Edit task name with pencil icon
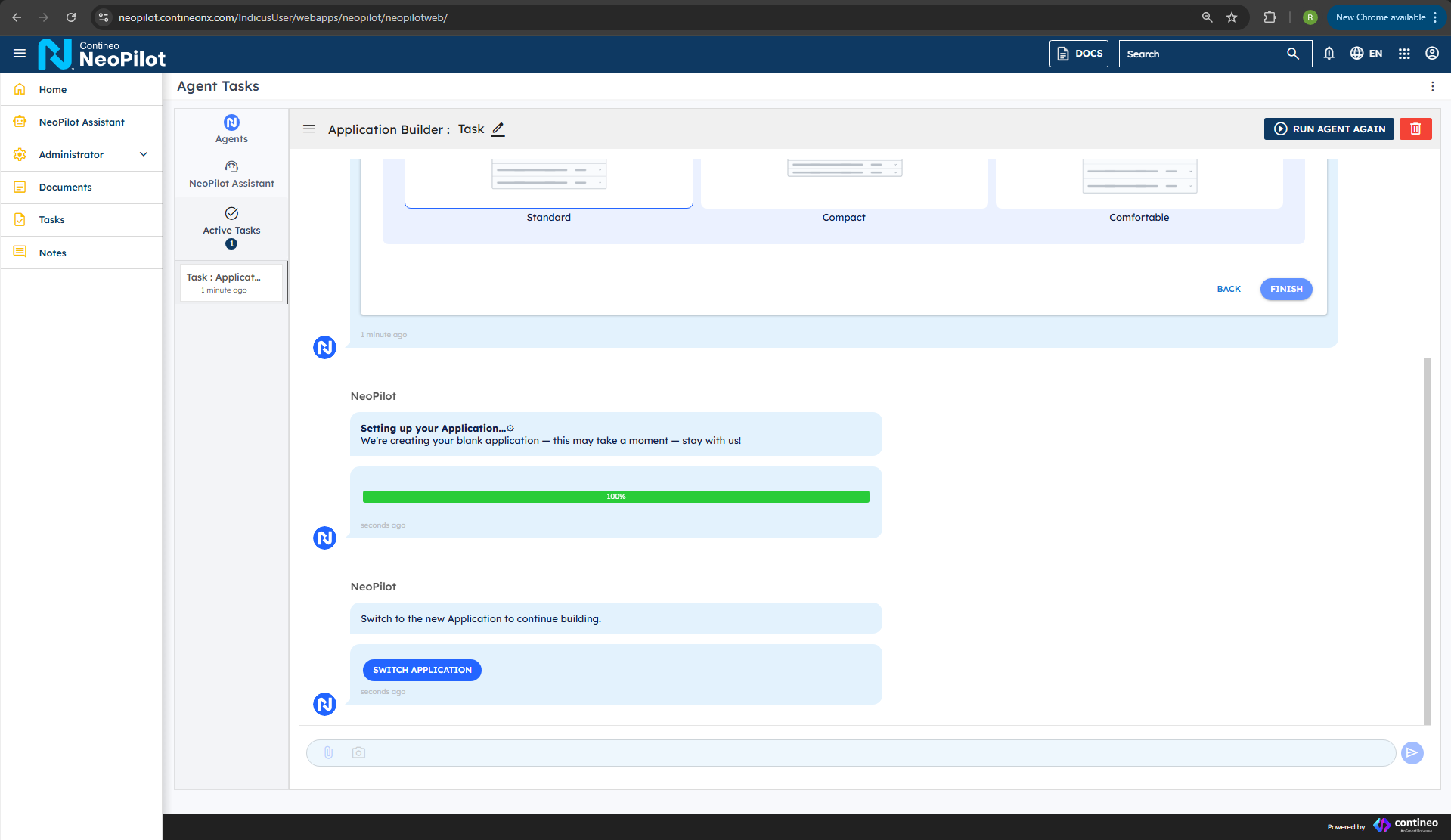 coord(498,129)
